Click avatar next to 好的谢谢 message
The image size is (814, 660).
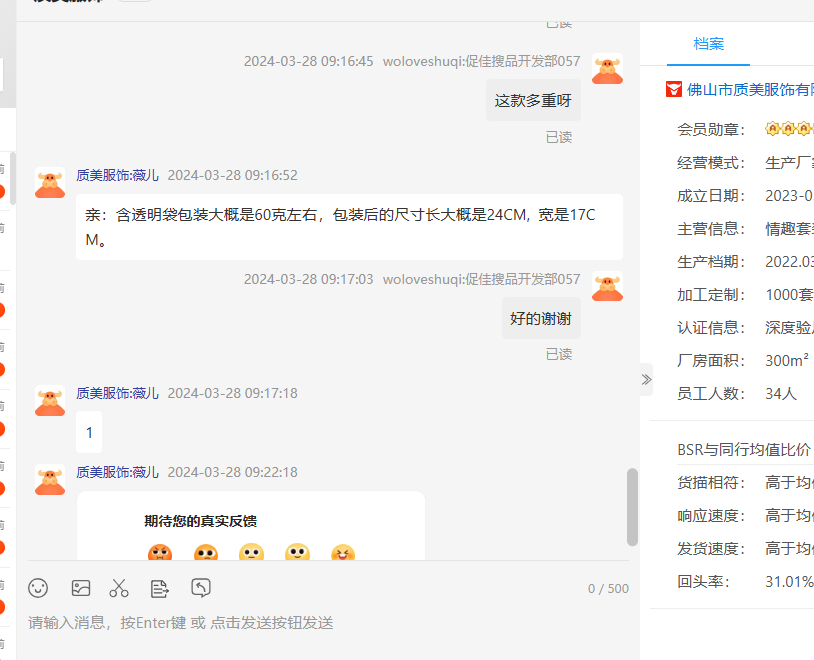(x=607, y=286)
